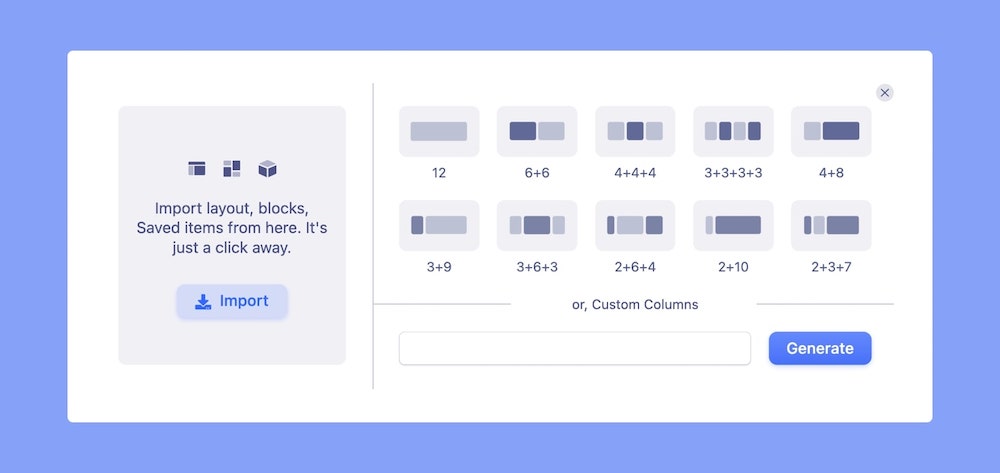
Task: Click the Import button
Action: 232,301
